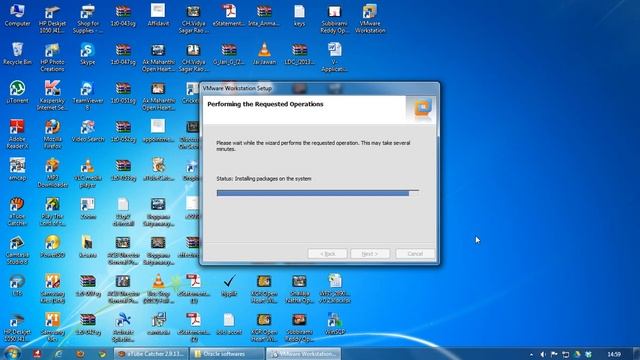Open the volume control in system tray
The width and height of the screenshot is (640, 360).
click(542, 354)
